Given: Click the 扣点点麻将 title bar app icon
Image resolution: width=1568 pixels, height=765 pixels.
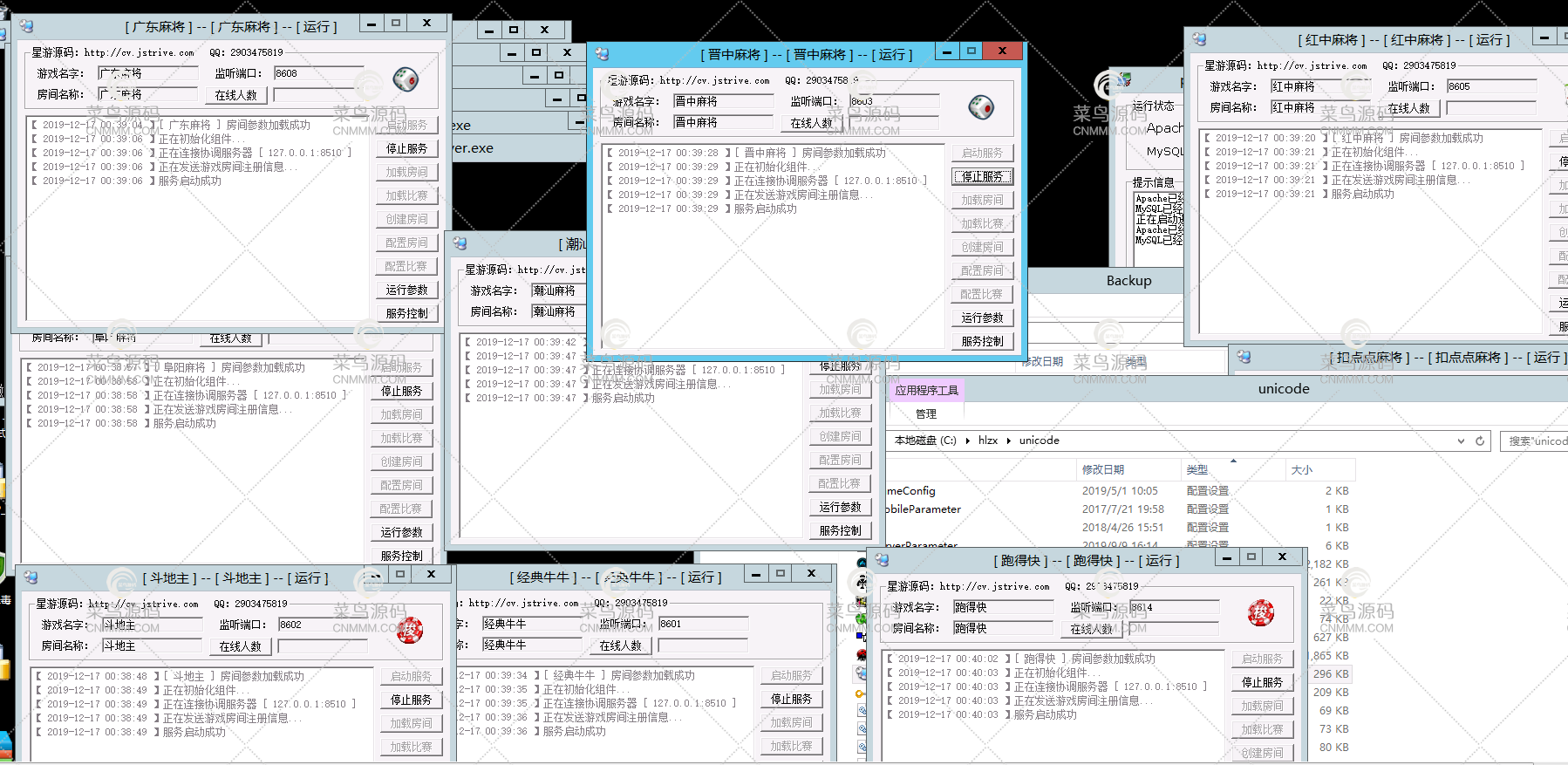Looking at the screenshot, I should point(1244,357).
